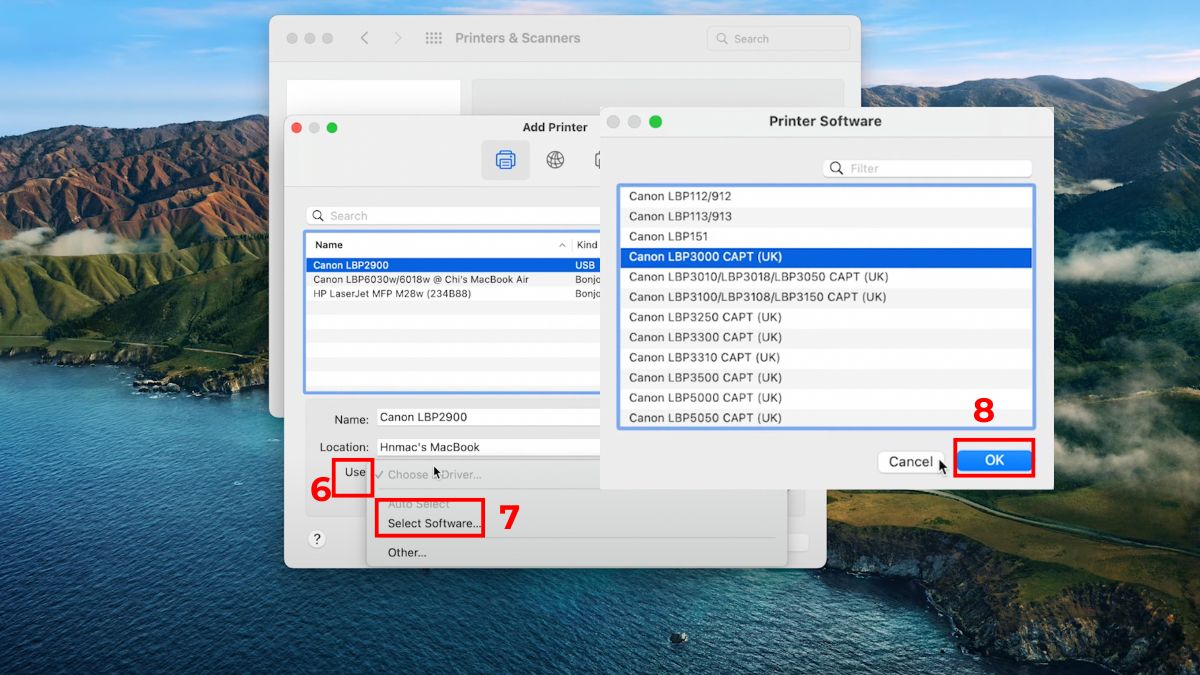Select Canon LBP3000 CAPT (UK) driver

826,257
